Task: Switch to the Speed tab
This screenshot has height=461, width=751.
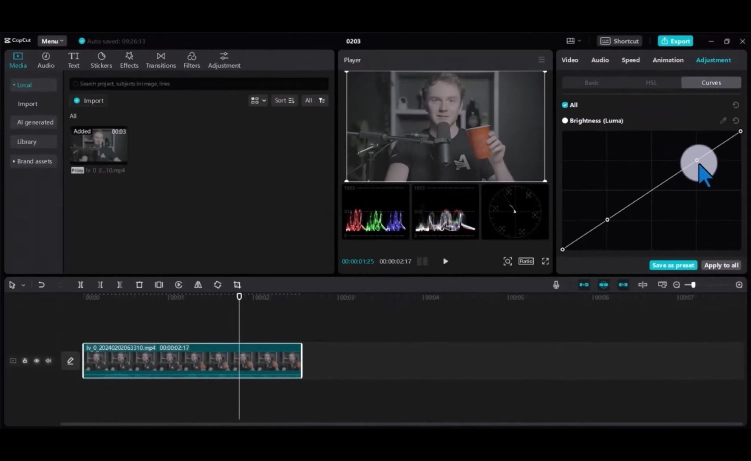Action: click(x=630, y=60)
